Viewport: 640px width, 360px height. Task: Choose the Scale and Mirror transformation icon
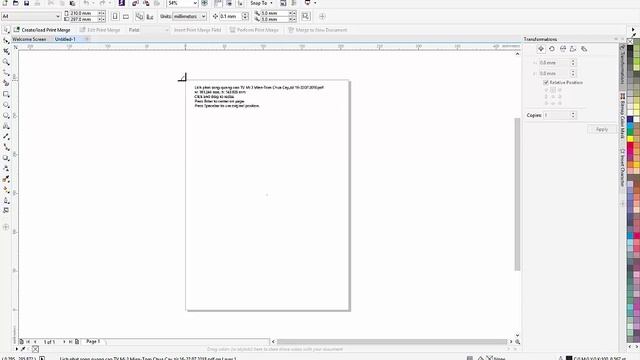[x=563, y=49]
